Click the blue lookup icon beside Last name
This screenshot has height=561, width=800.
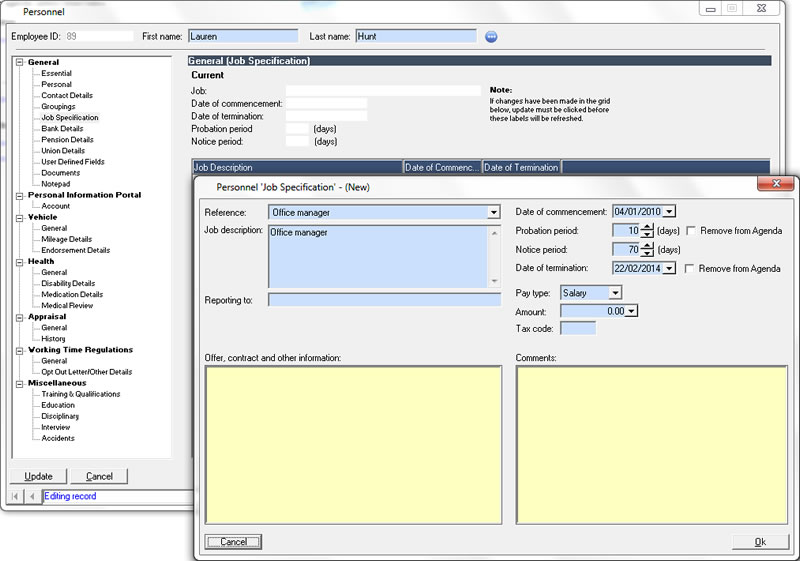491,37
